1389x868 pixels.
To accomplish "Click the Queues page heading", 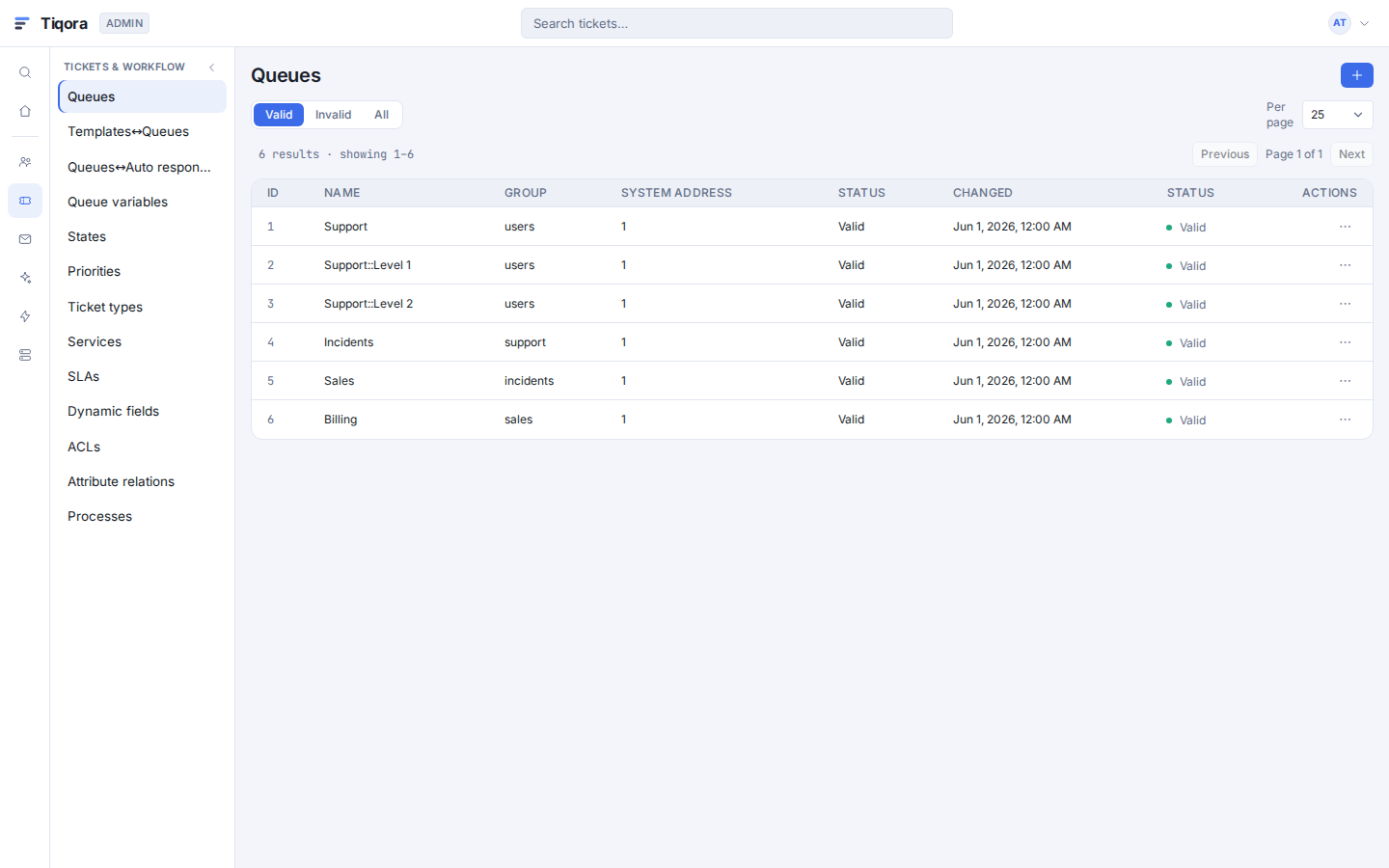I will coord(286,75).
